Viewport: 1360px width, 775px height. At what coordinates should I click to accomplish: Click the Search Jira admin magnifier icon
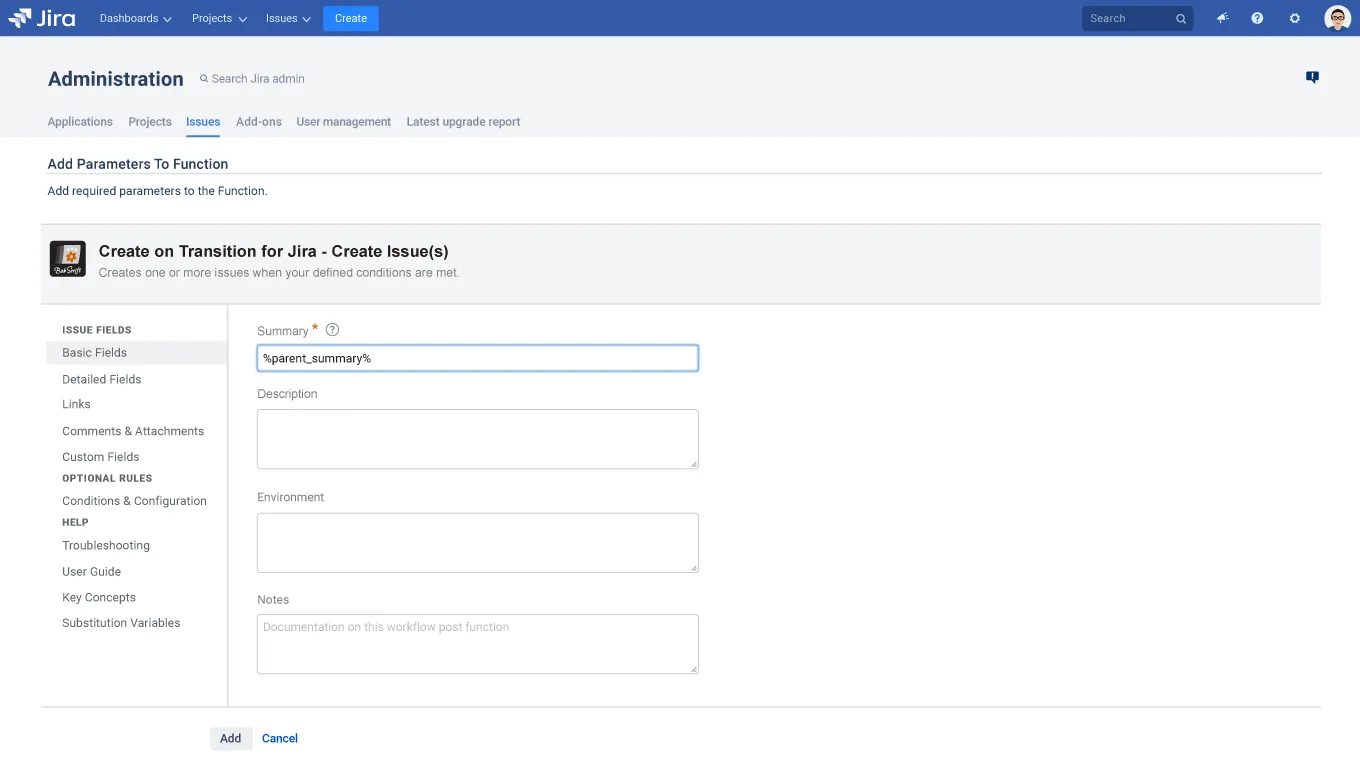coord(204,78)
